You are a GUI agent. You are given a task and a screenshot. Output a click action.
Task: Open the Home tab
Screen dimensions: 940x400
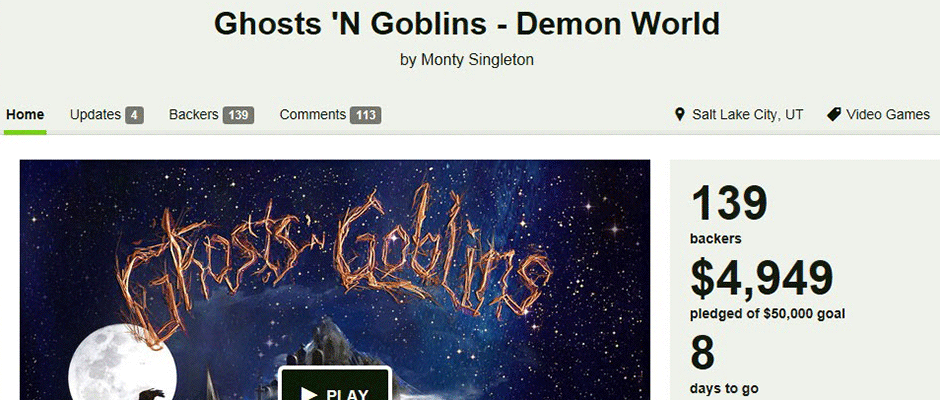25,114
